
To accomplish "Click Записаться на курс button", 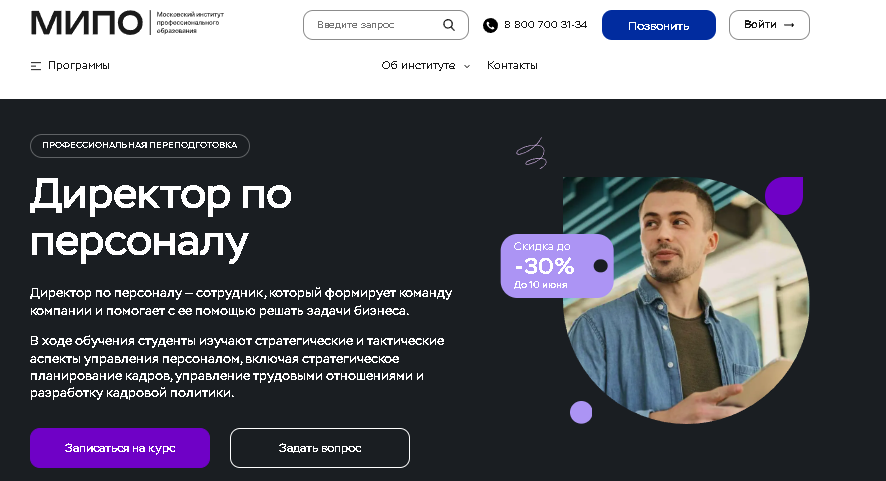I will 120,448.
